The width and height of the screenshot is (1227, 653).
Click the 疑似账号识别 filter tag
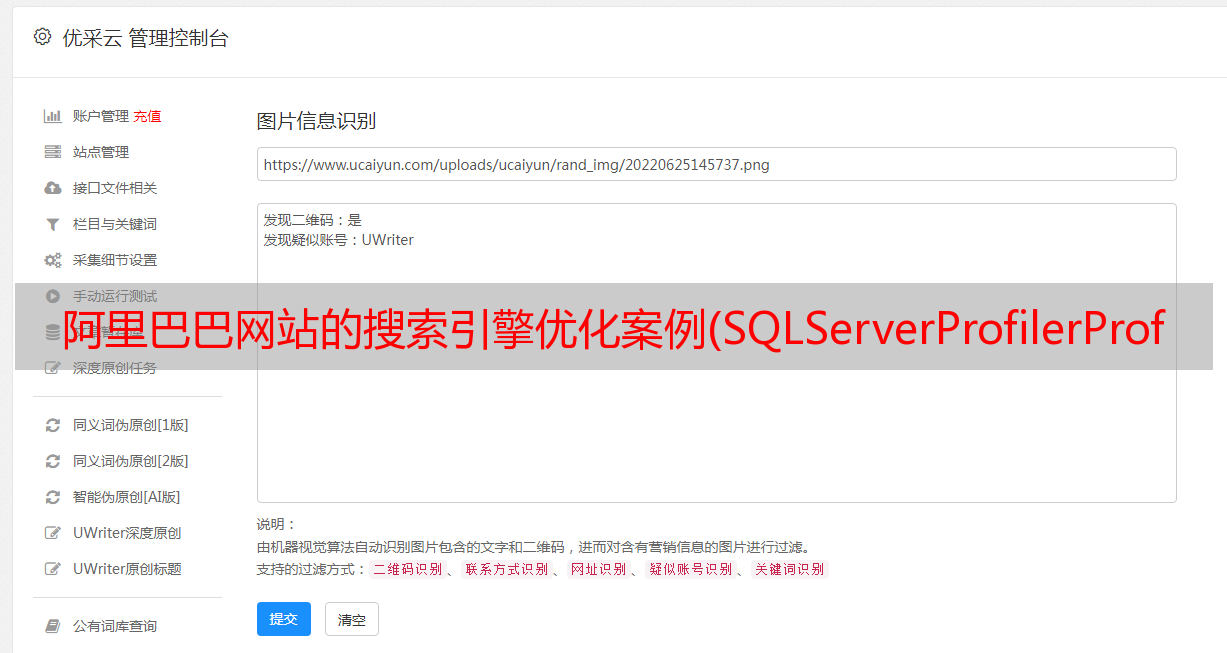691,569
